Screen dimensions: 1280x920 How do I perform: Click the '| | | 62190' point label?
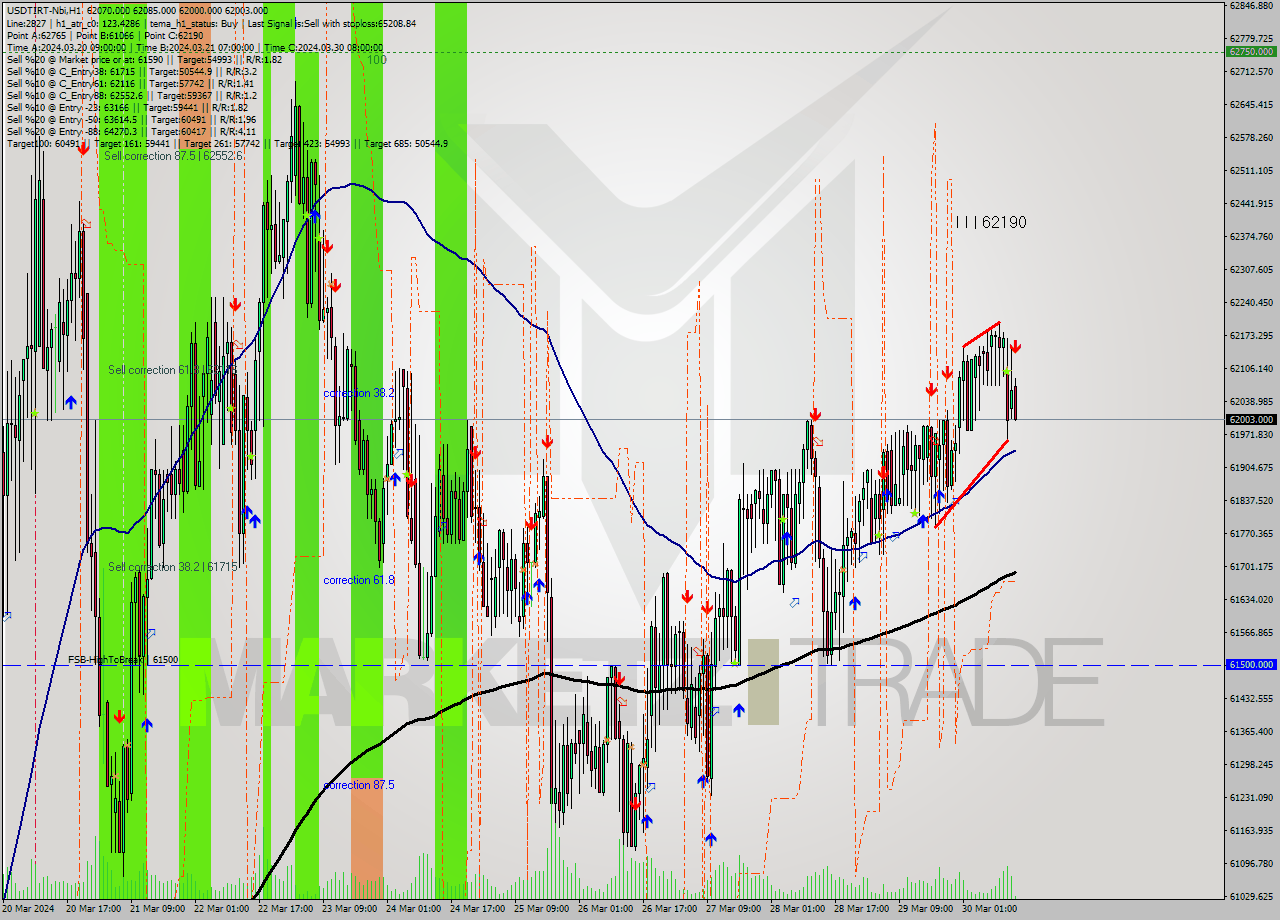point(990,222)
